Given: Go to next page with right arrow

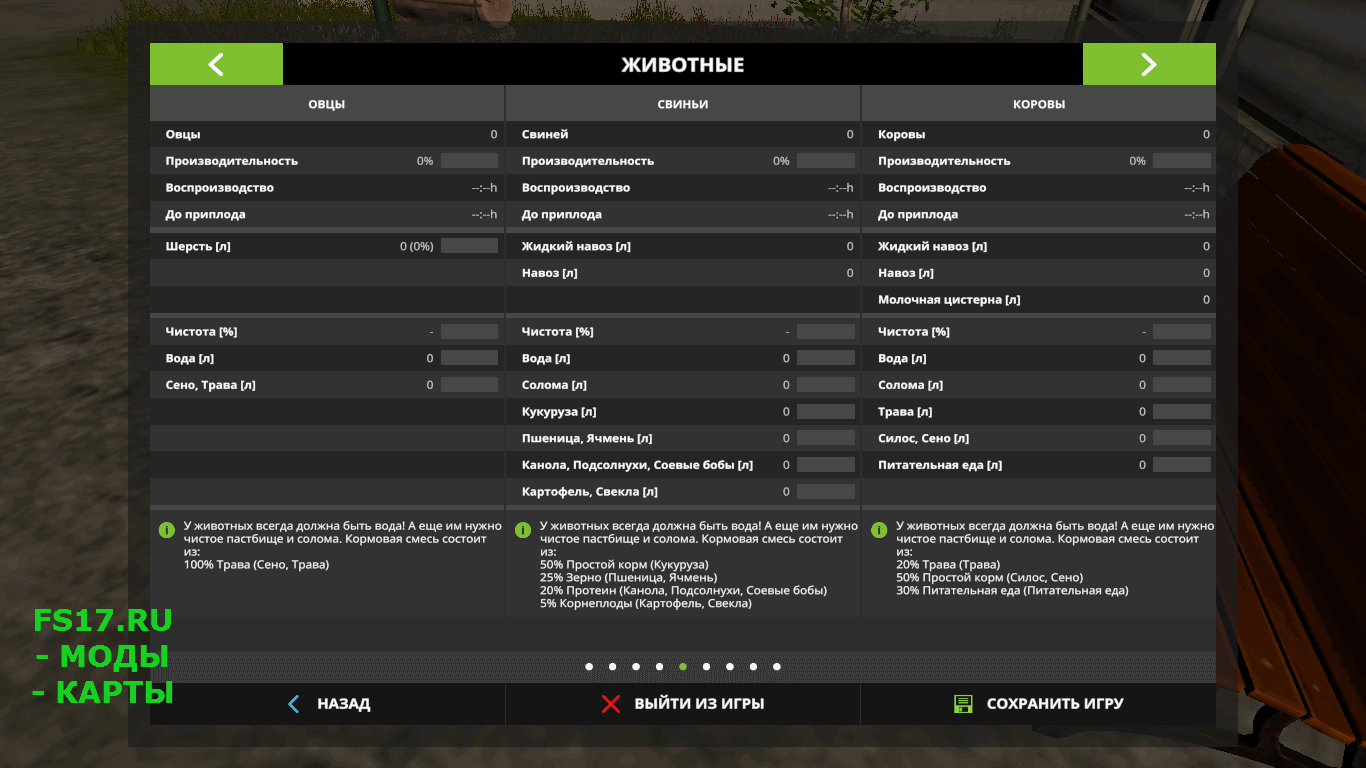Looking at the screenshot, I should pos(1149,64).
